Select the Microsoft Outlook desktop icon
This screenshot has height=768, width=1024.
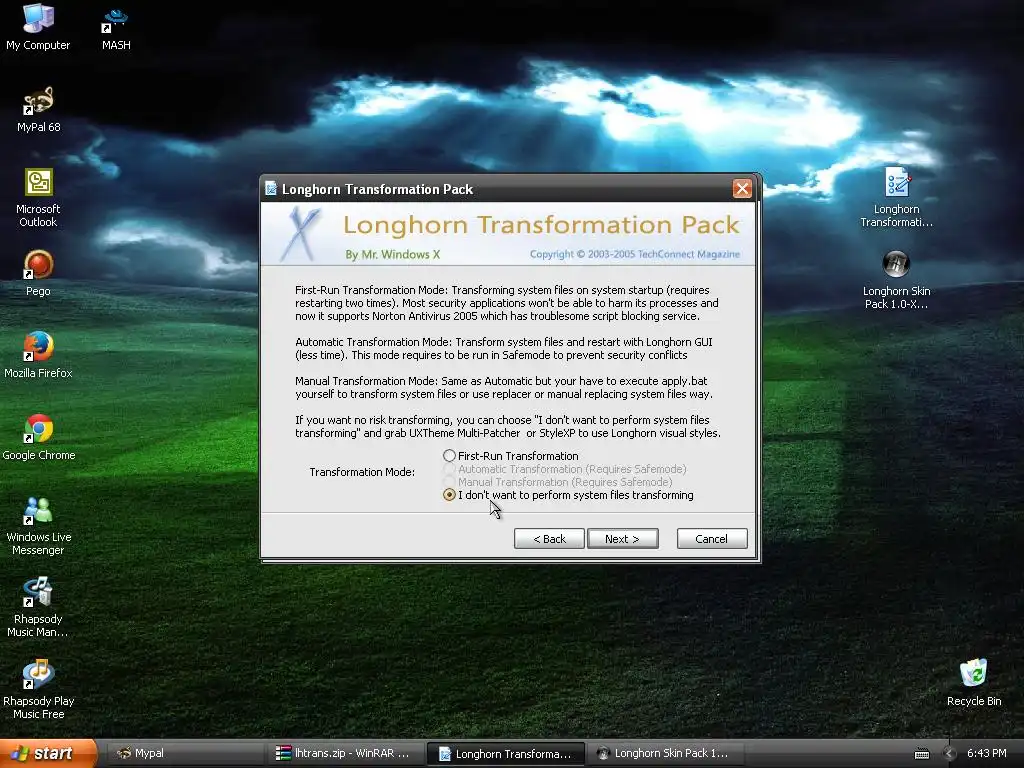tap(38, 198)
